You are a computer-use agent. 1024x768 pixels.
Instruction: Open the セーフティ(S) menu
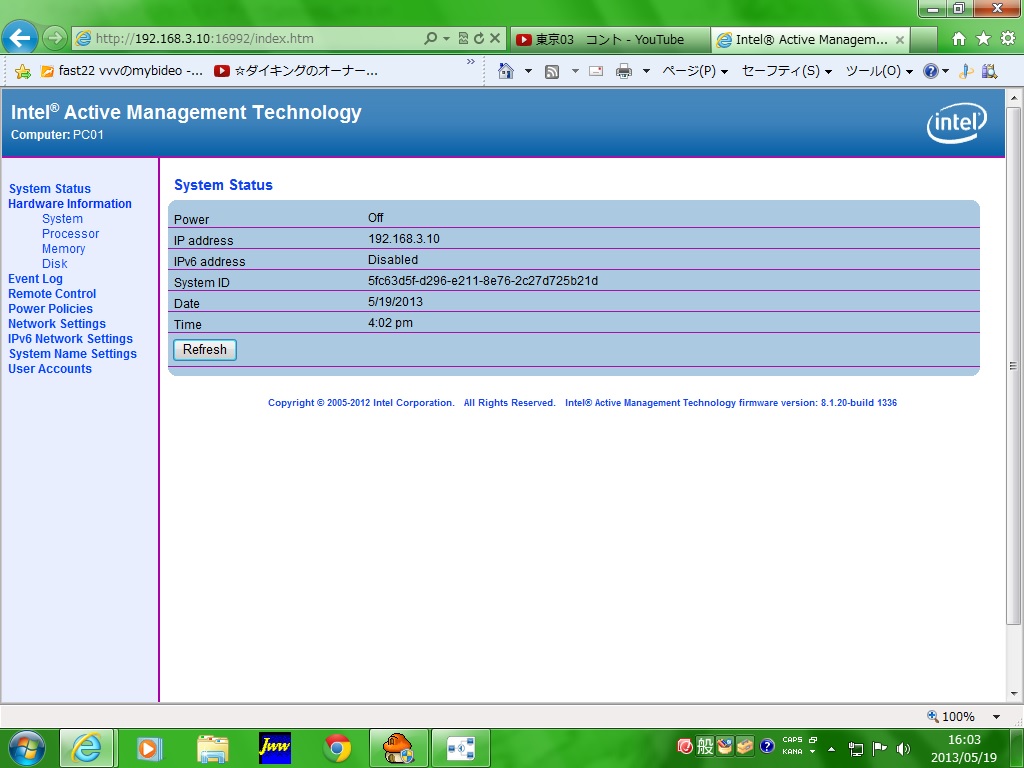(x=786, y=71)
